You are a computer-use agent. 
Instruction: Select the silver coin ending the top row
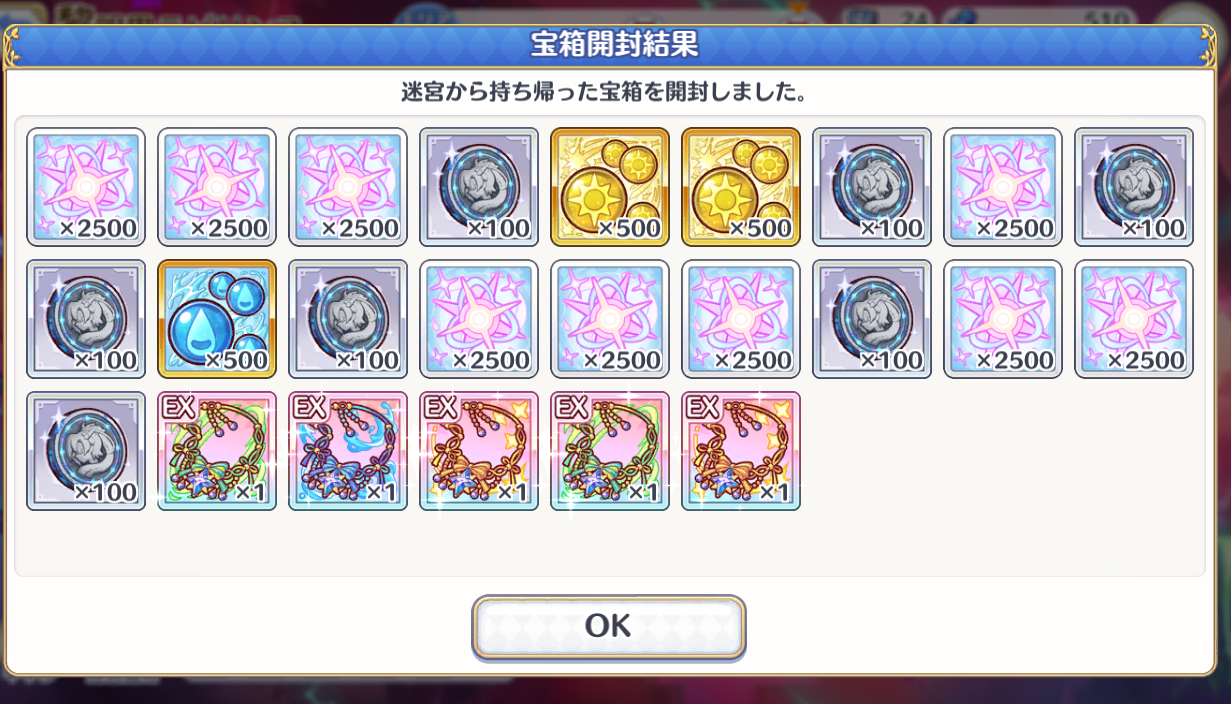point(1134,187)
